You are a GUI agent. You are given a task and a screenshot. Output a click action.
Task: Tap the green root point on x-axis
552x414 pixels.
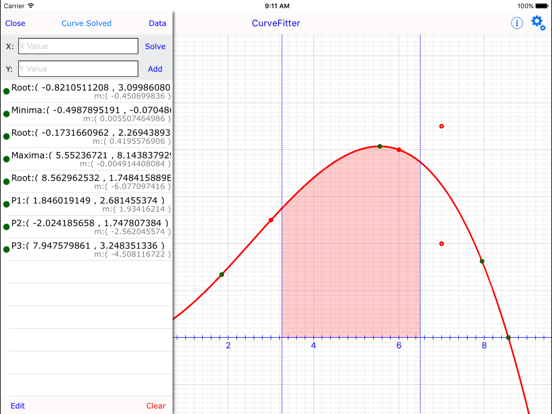click(508, 338)
